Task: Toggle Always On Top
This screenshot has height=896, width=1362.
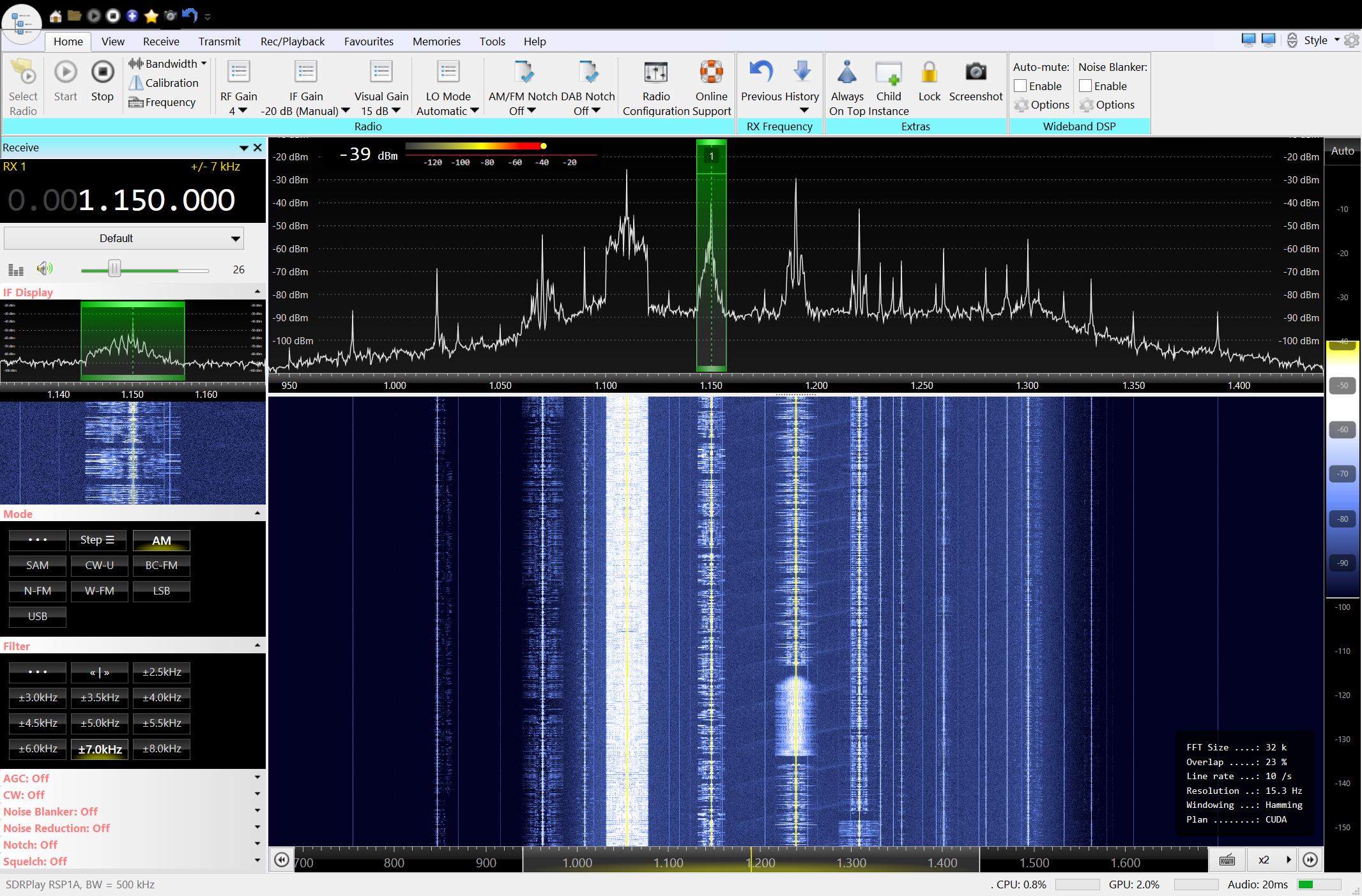Action: pyautogui.click(x=846, y=72)
